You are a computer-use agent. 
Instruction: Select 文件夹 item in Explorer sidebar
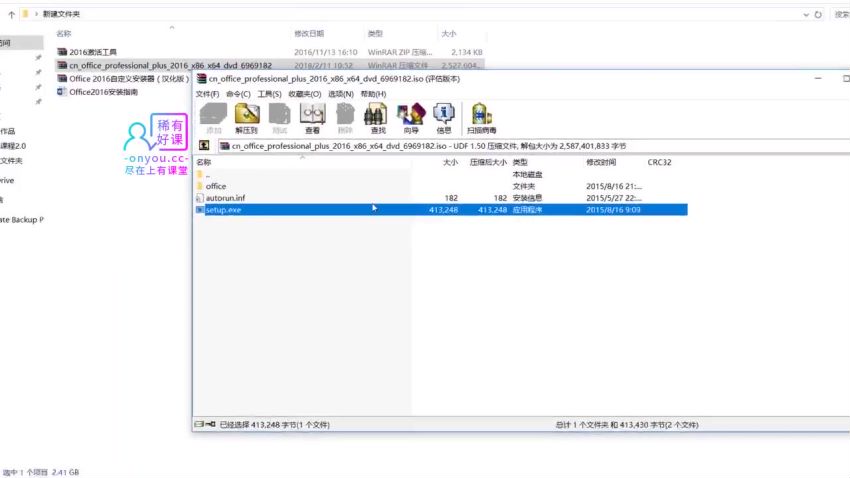11,160
